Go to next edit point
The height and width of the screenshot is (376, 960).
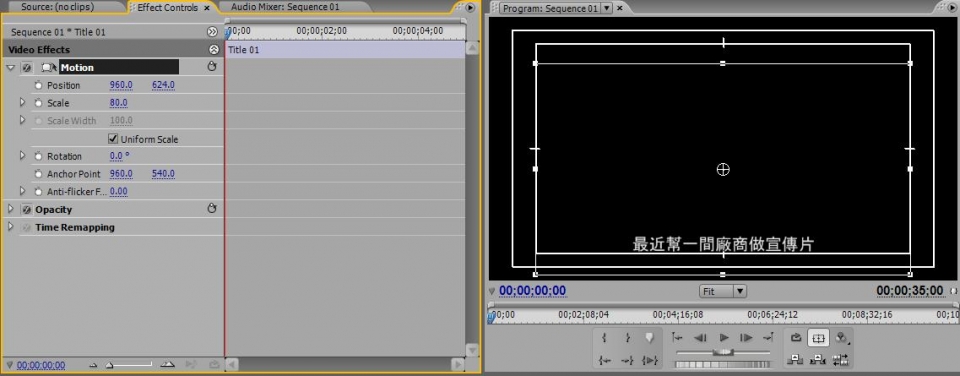pyautogui.click(x=768, y=337)
